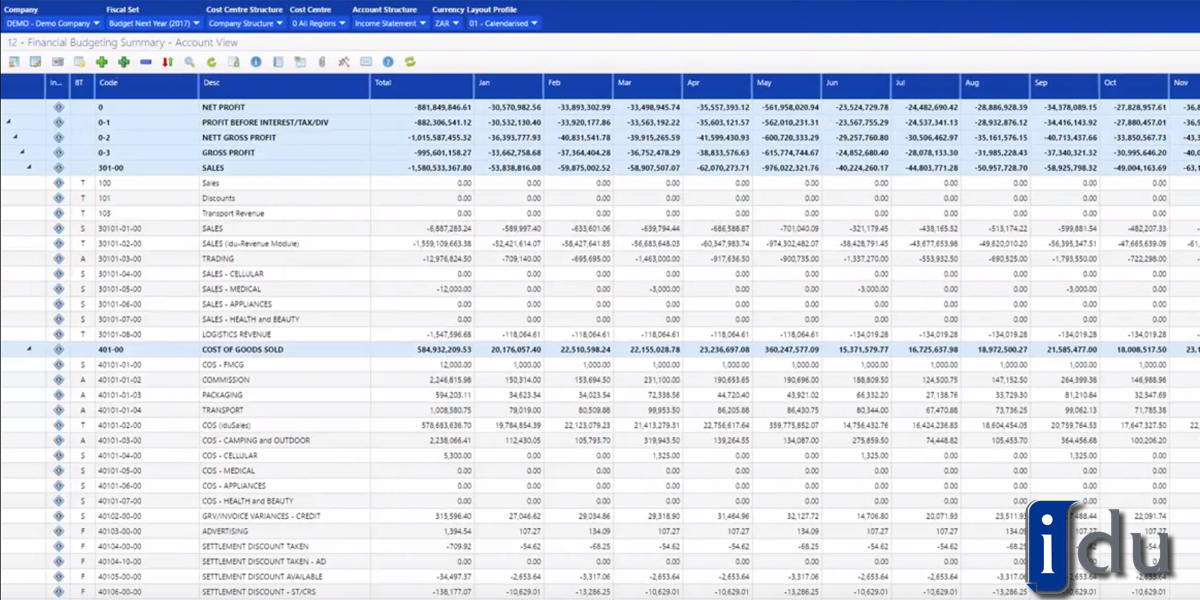Screen dimensions: 1200x600
Task: Click the magic wand configuration icon
Action: point(345,61)
